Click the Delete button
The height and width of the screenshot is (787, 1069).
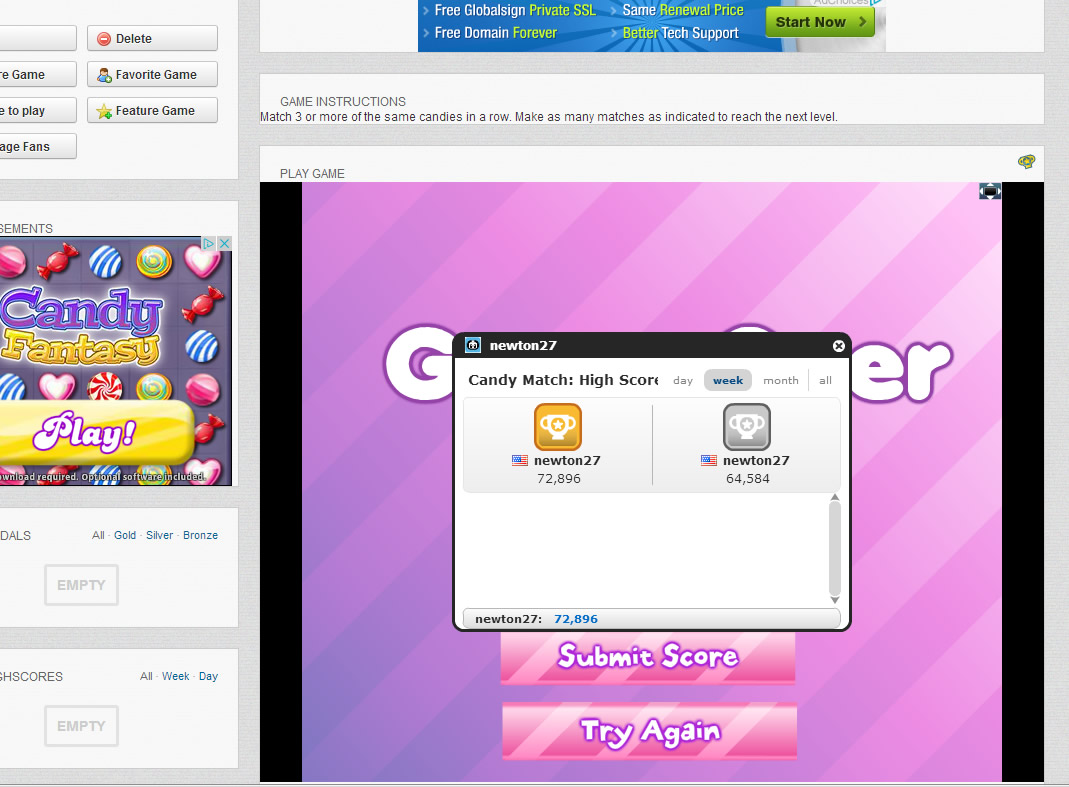click(152, 38)
